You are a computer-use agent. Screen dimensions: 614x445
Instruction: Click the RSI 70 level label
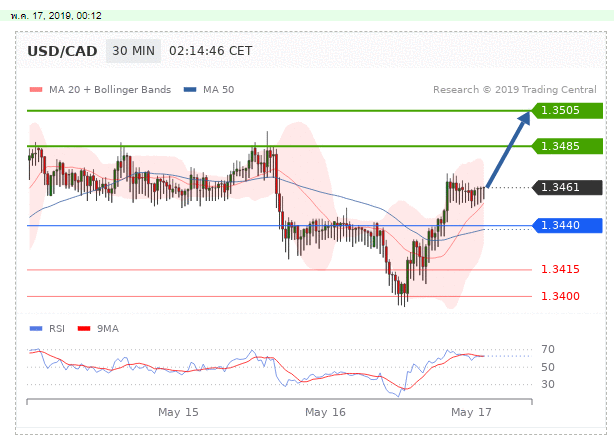tap(548, 349)
